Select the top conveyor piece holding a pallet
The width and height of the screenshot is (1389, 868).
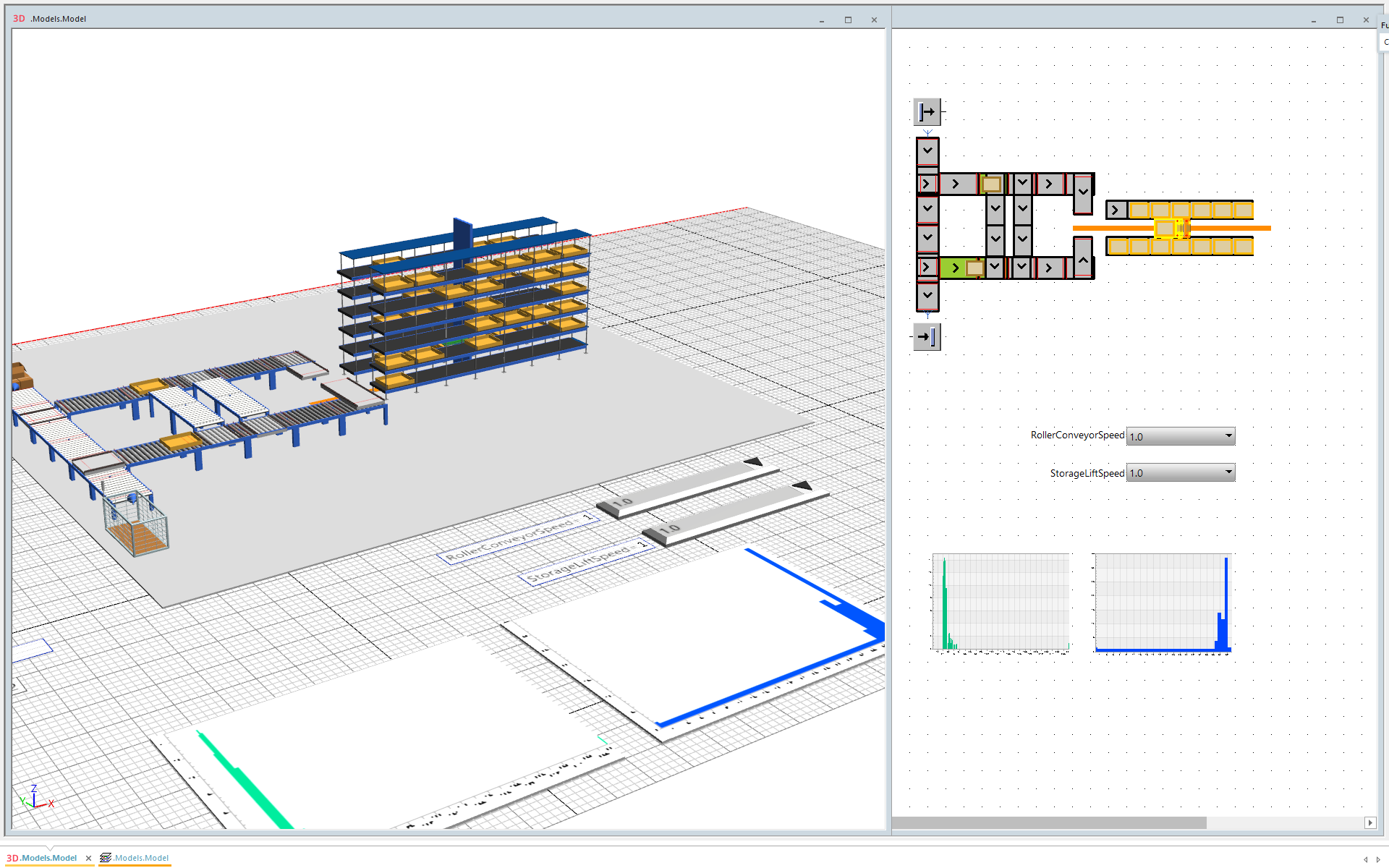coord(991,184)
